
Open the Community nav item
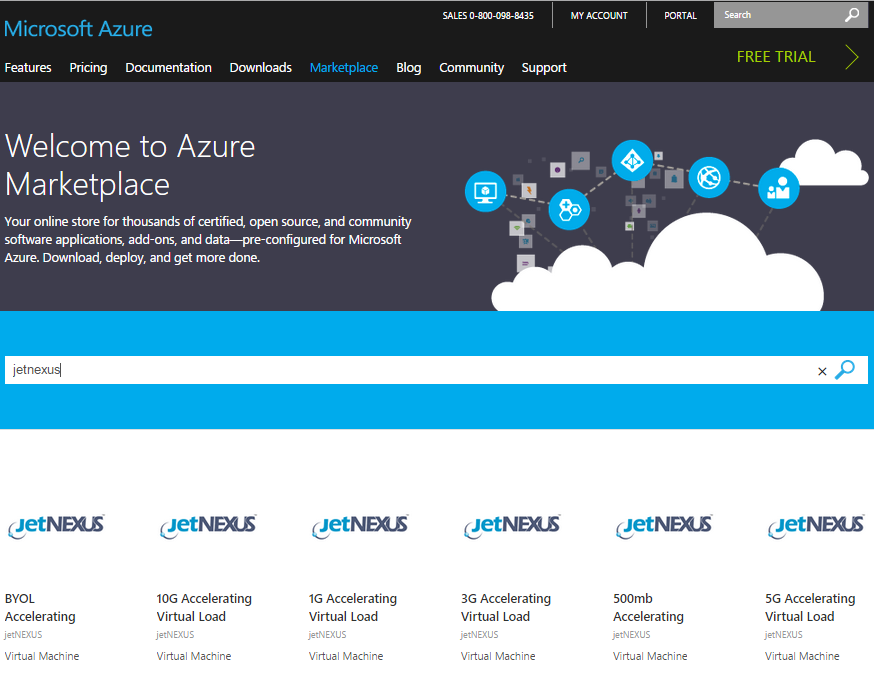[x=472, y=67]
